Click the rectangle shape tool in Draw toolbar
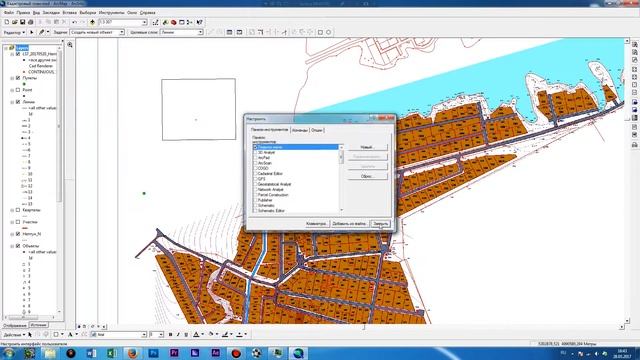 point(56,334)
